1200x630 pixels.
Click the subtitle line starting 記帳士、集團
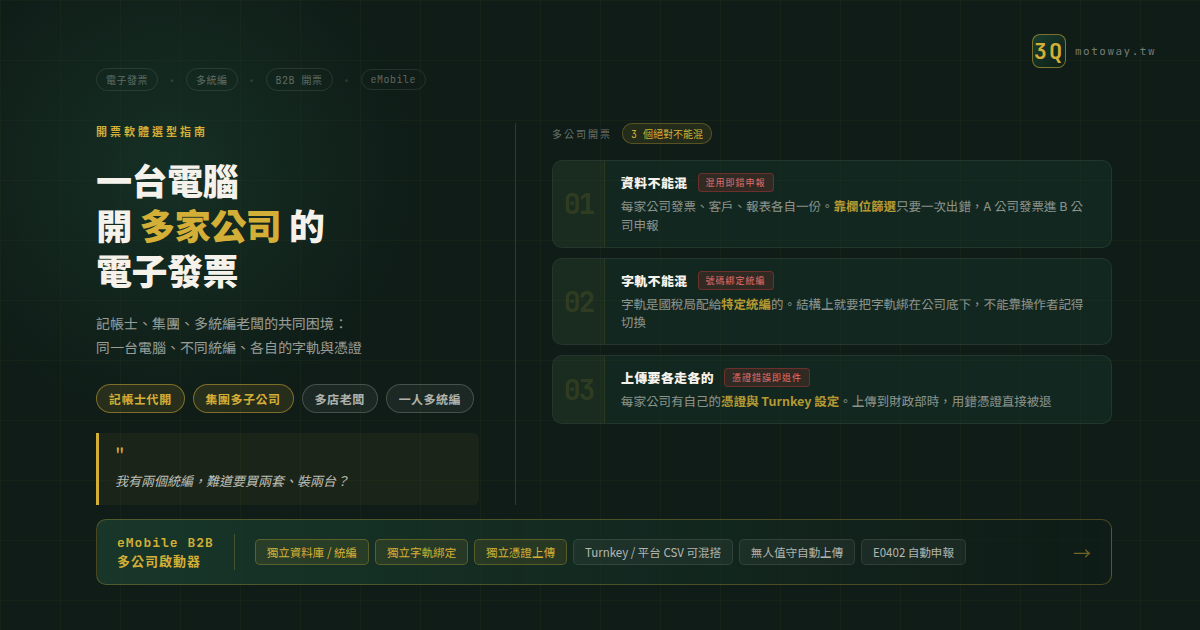(221, 324)
